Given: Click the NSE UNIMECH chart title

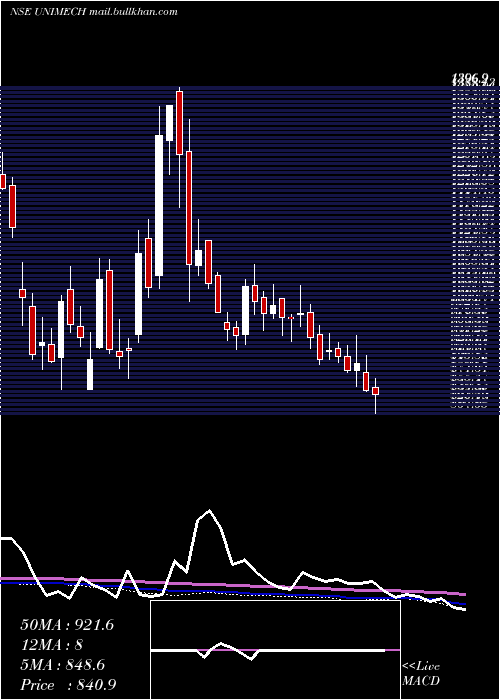Looking at the screenshot, I should coord(94,12).
